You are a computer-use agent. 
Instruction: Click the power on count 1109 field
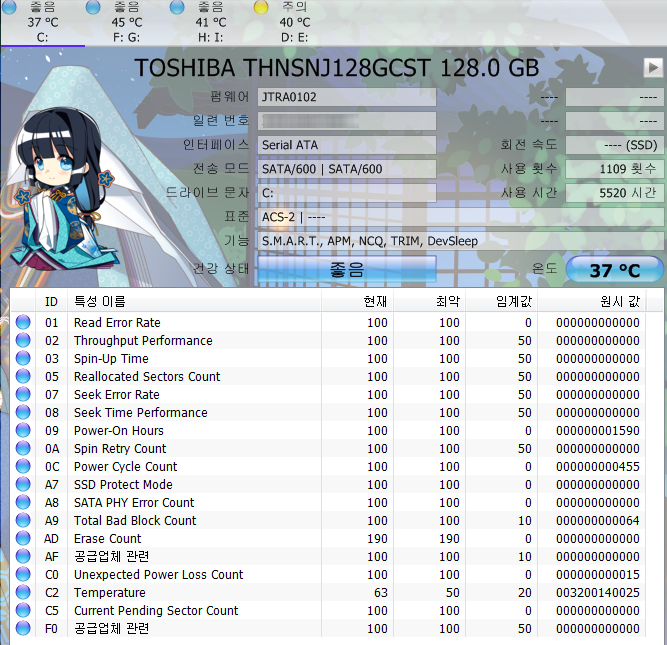click(614, 169)
